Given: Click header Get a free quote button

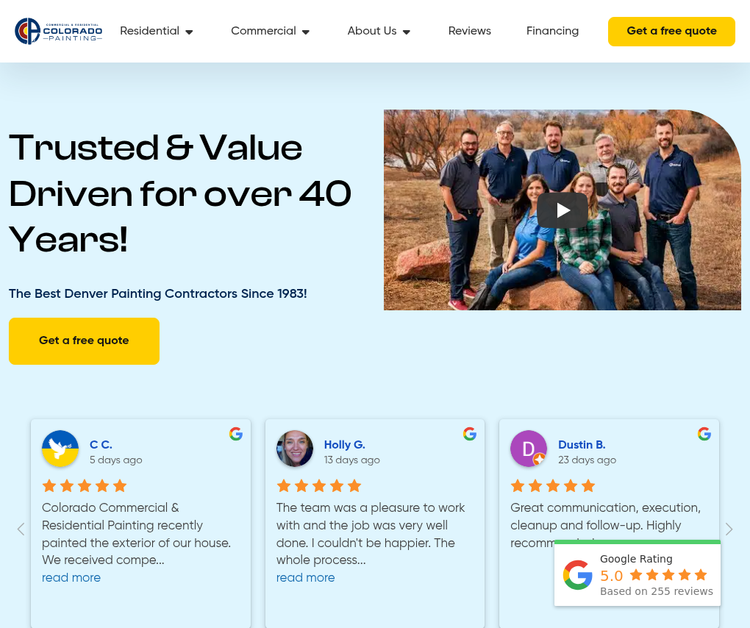Looking at the screenshot, I should pyautogui.click(x=672, y=32).
